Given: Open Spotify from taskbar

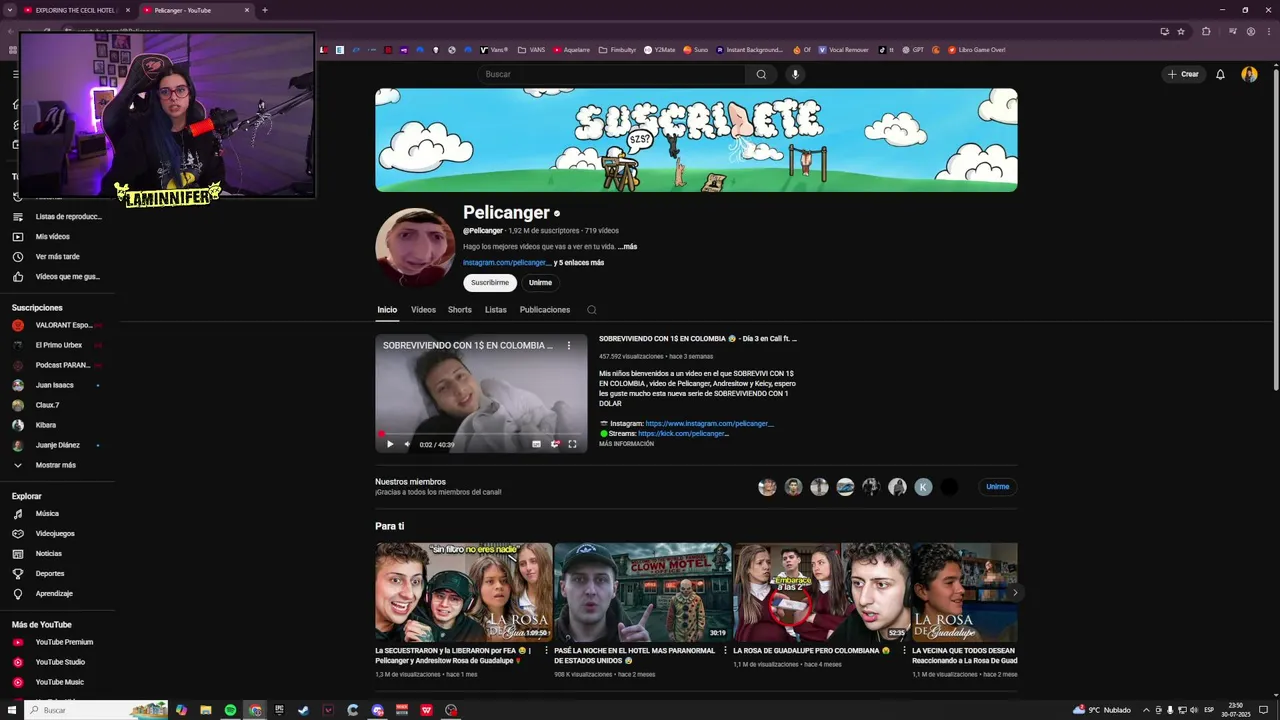Looking at the screenshot, I should [x=230, y=710].
